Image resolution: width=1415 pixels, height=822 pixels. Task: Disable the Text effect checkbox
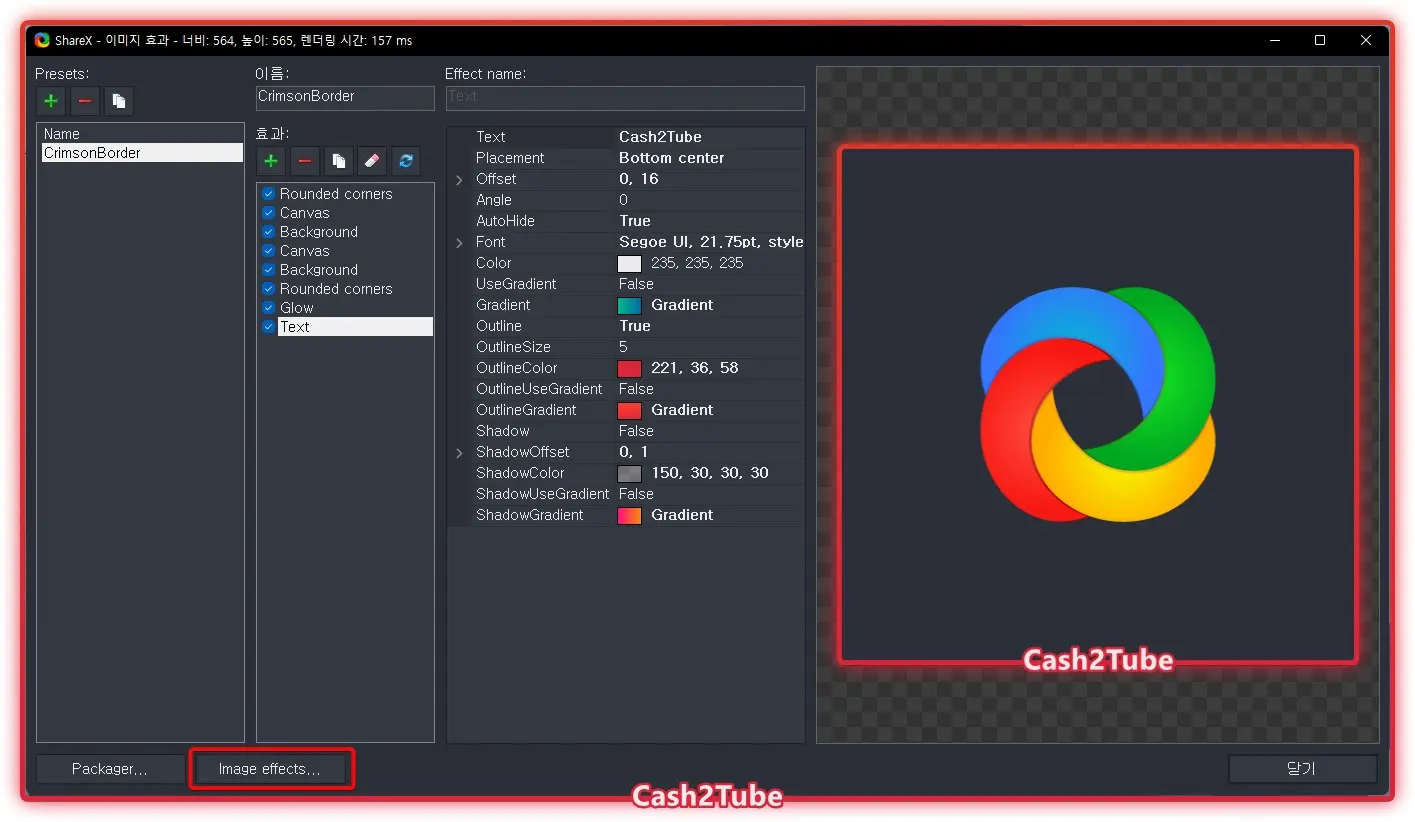pyautogui.click(x=268, y=327)
